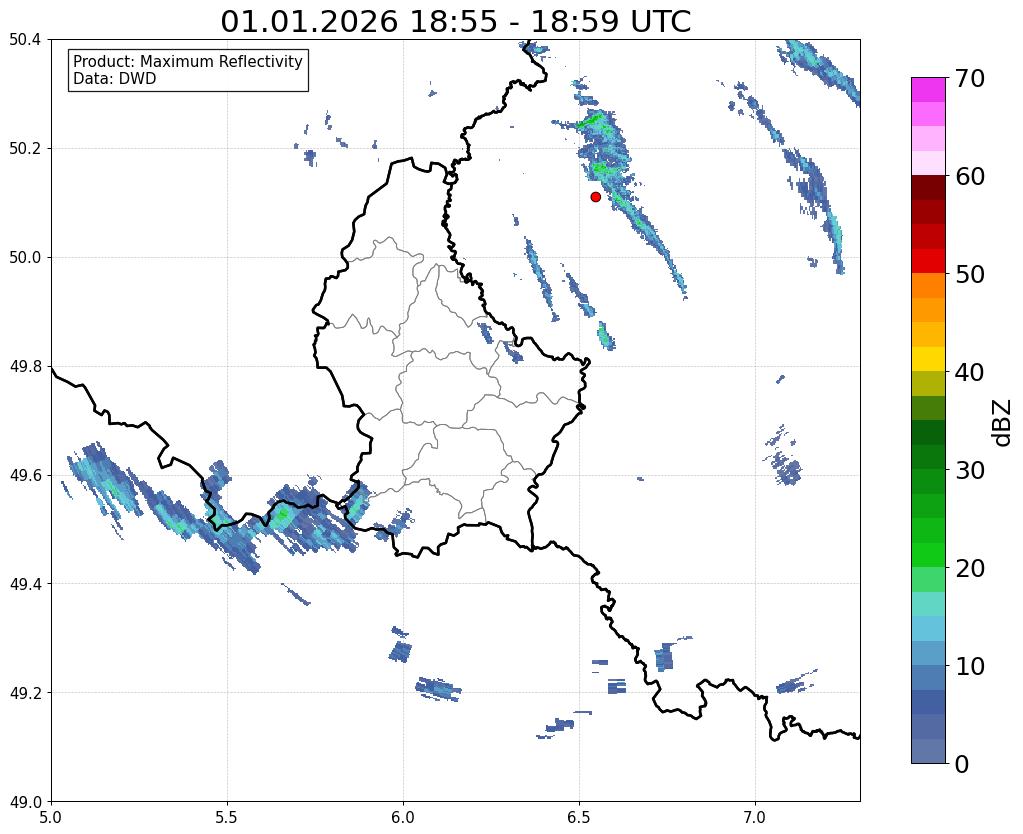Image resolution: width=1023 pixels, height=834 pixels.
Task: Click the 6.5 longitude axis label
Action: pos(579,817)
